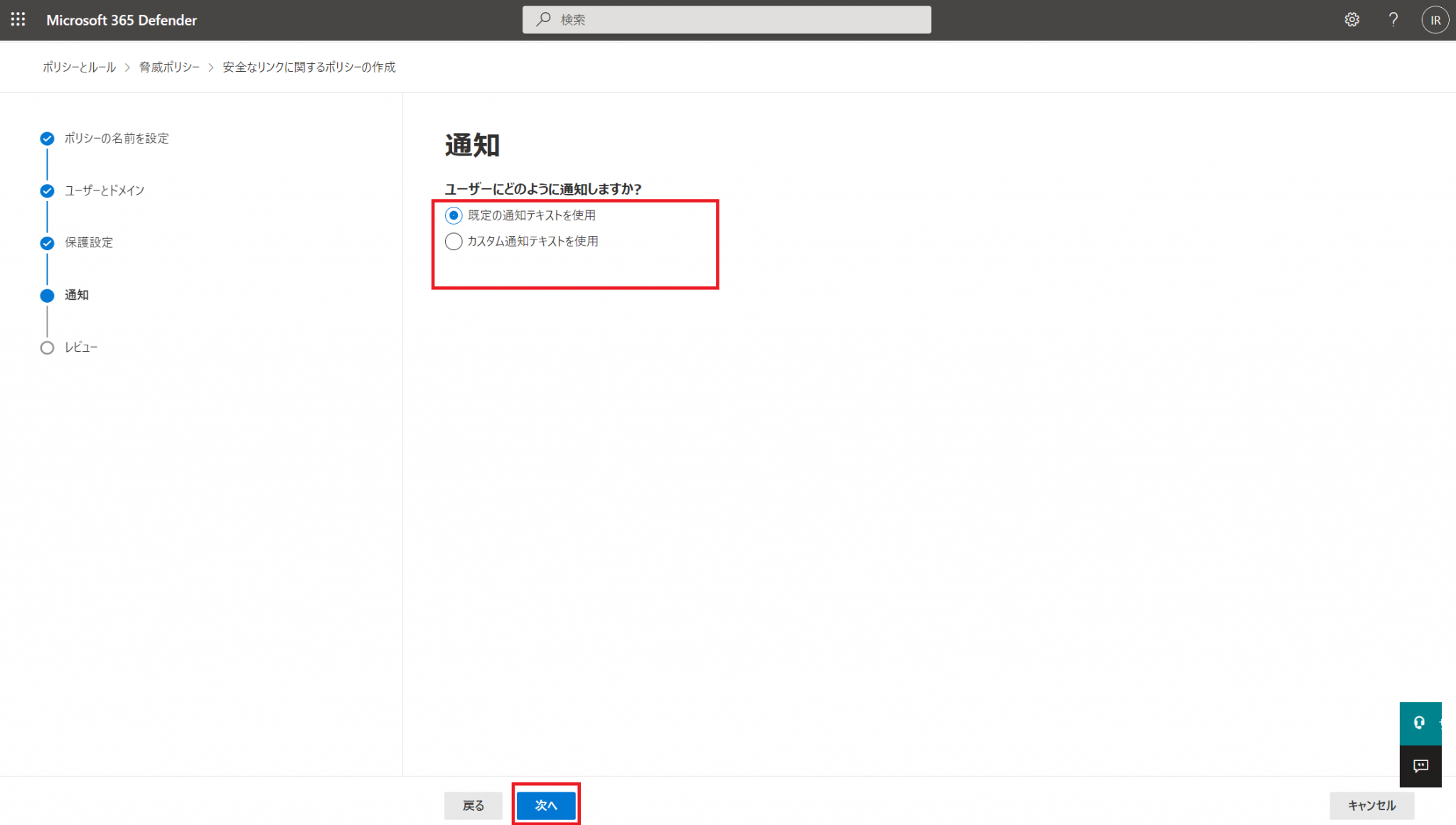This screenshot has height=825, width=1456.
Task: Click the completed ポリシーの名前を設定 step checkmark
Action: coord(46,139)
